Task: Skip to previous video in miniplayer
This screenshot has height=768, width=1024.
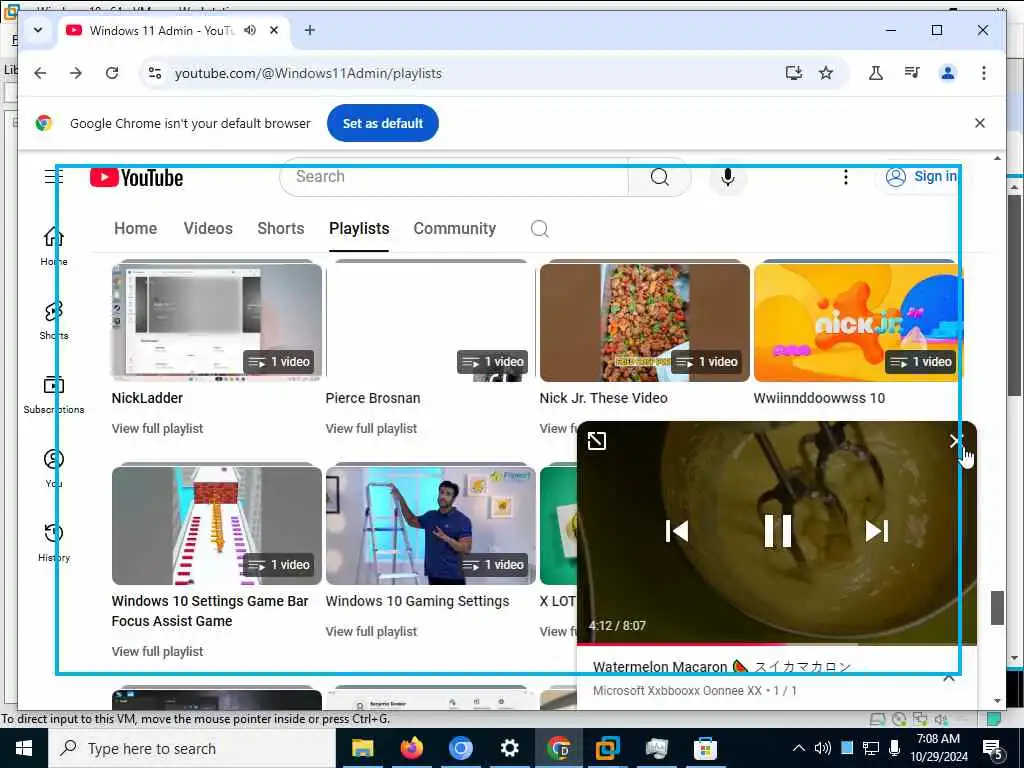Action: [677, 531]
